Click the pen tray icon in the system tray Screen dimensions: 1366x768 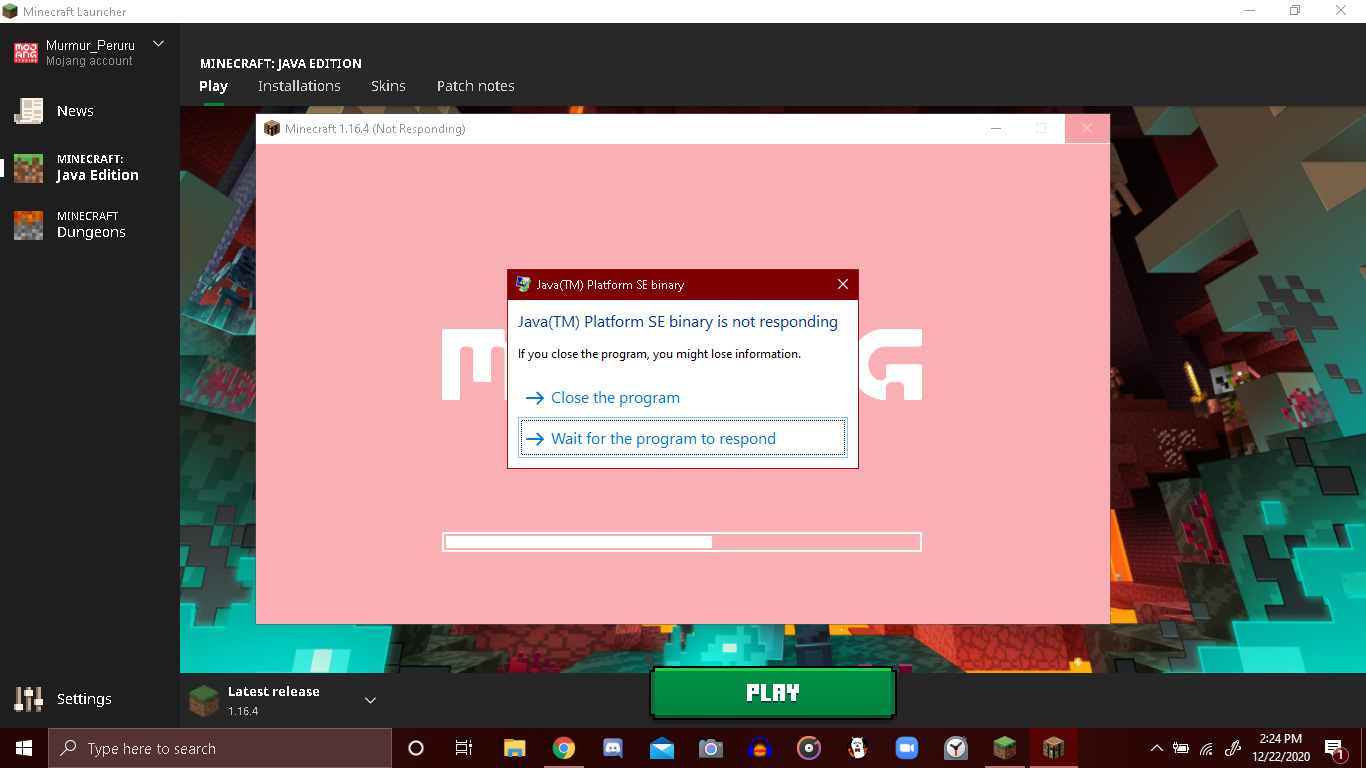click(1233, 748)
